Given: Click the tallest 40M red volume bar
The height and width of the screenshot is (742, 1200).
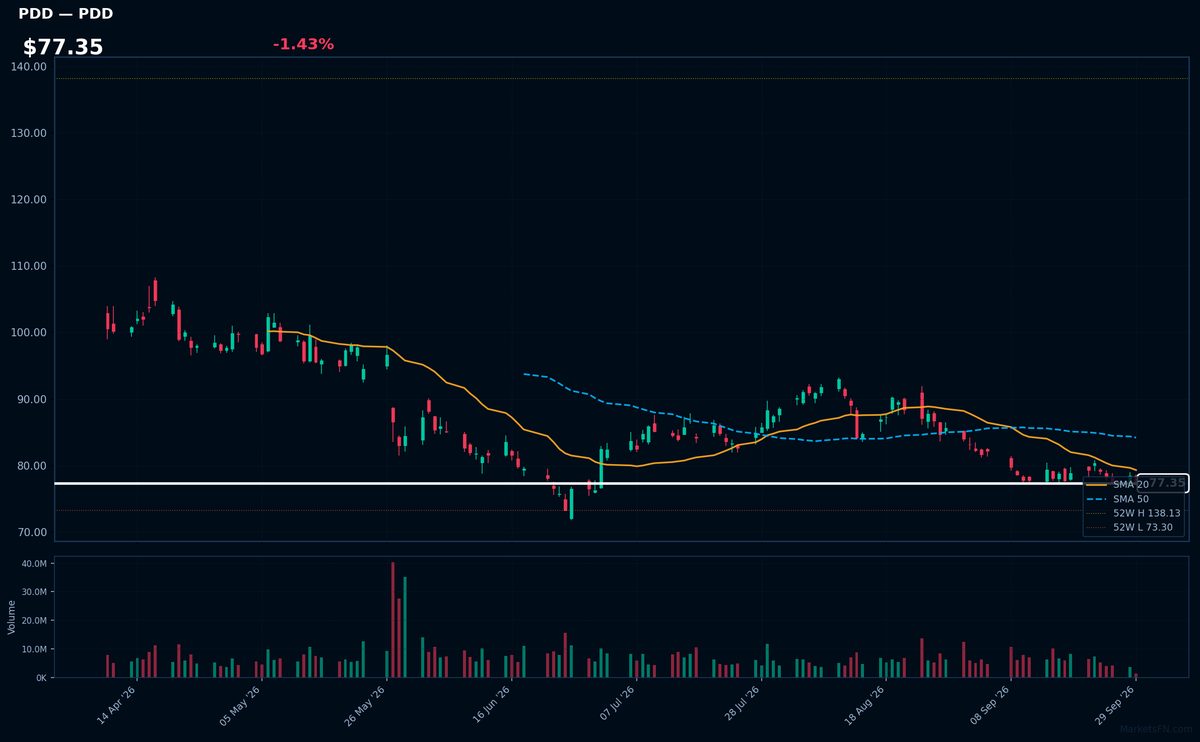Looking at the screenshot, I should [393, 620].
